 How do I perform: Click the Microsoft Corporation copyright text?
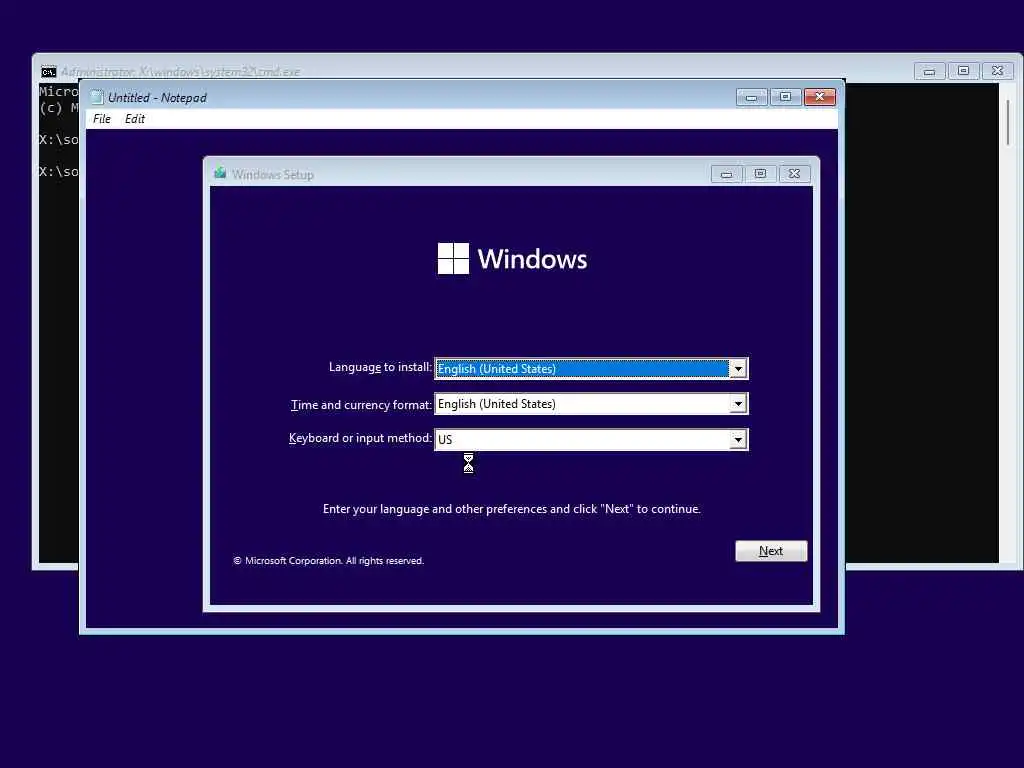[328, 560]
